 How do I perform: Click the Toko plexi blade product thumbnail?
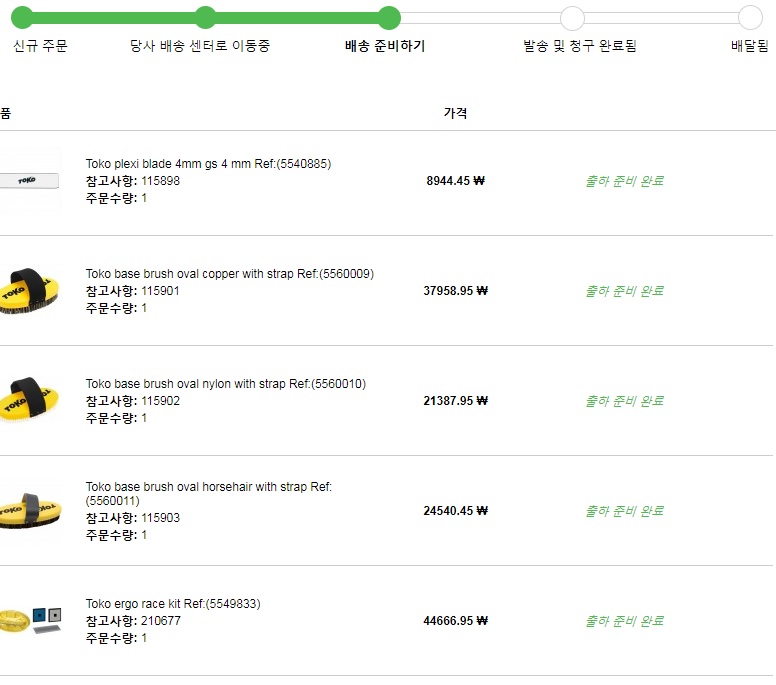pyautogui.click(x=29, y=181)
